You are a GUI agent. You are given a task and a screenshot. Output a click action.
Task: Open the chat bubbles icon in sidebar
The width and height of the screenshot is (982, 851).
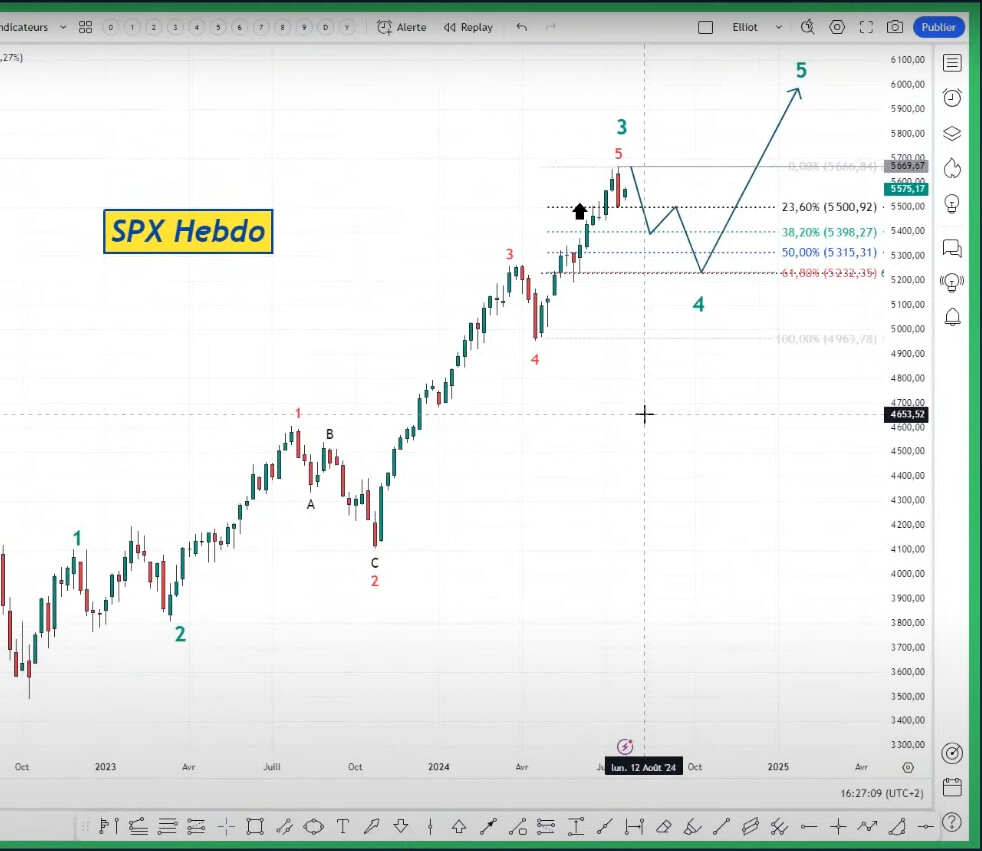[952, 247]
